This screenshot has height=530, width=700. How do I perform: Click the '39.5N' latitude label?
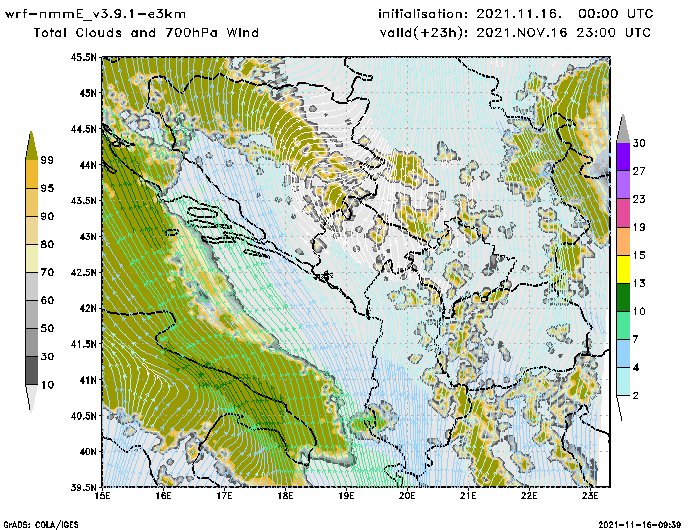point(83,487)
